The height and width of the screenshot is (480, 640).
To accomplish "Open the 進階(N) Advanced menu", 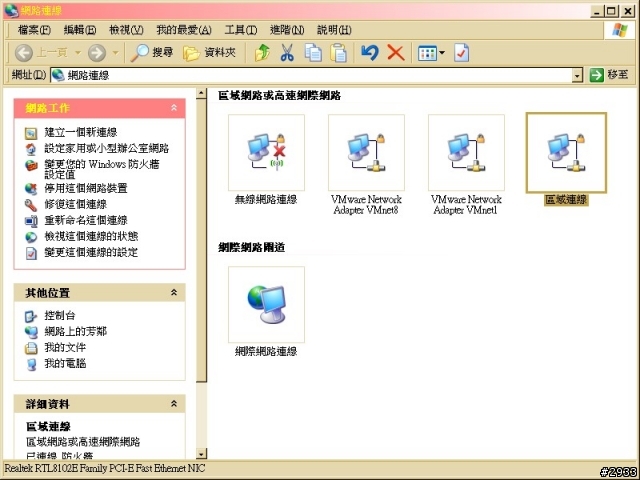I will pos(287,30).
